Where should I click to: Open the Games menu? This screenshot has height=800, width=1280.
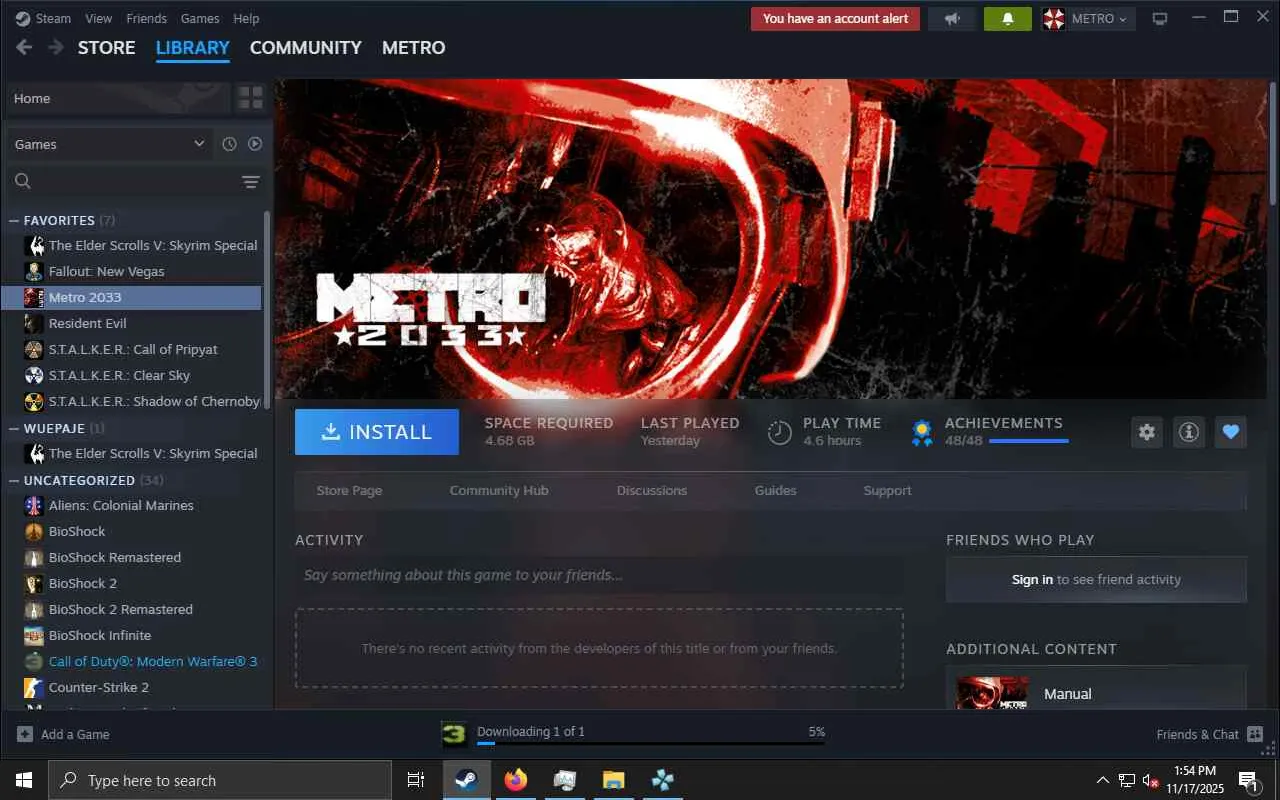point(200,18)
